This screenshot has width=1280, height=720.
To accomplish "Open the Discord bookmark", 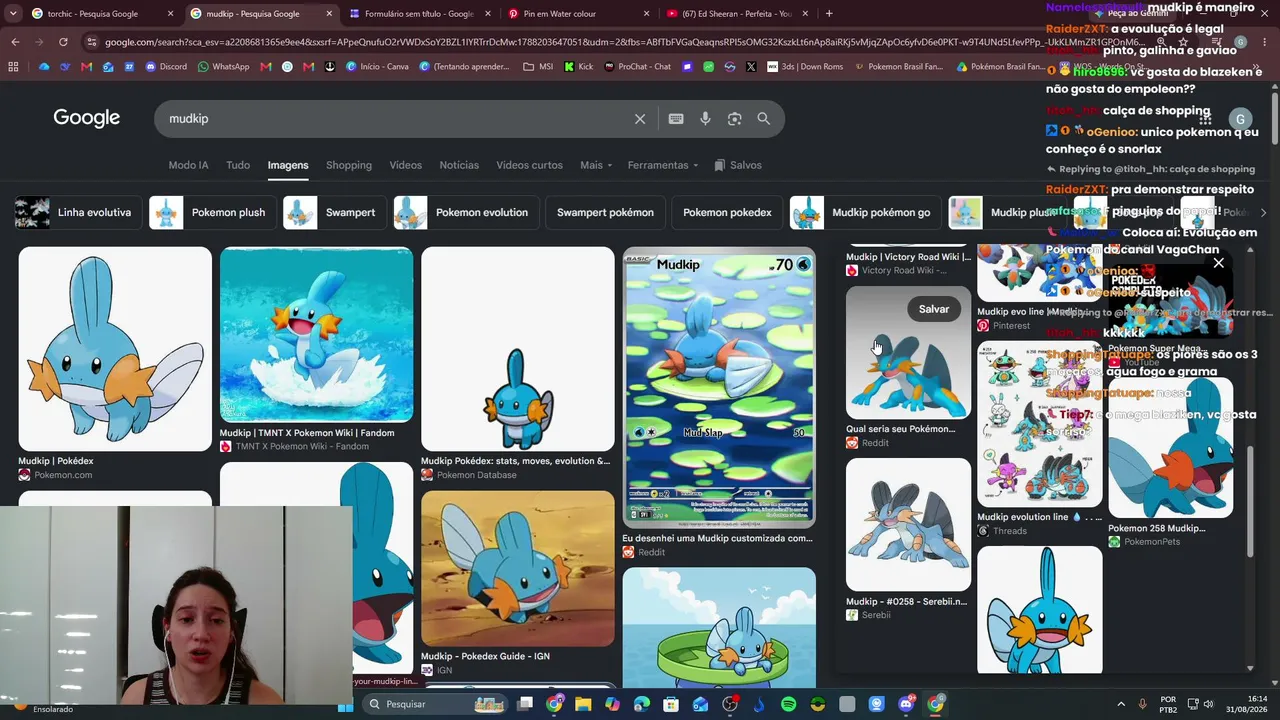I will [166, 67].
